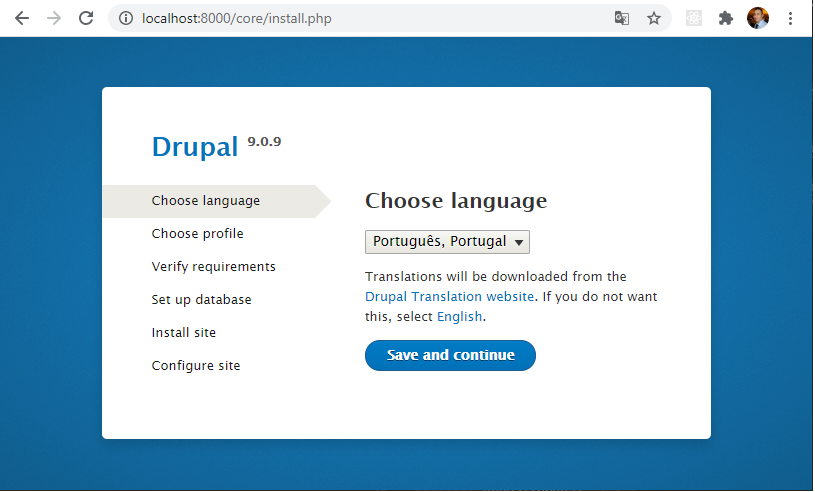Viewport: 815px width, 492px height.
Task: Select the English link
Action: pyautogui.click(x=459, y=316)
